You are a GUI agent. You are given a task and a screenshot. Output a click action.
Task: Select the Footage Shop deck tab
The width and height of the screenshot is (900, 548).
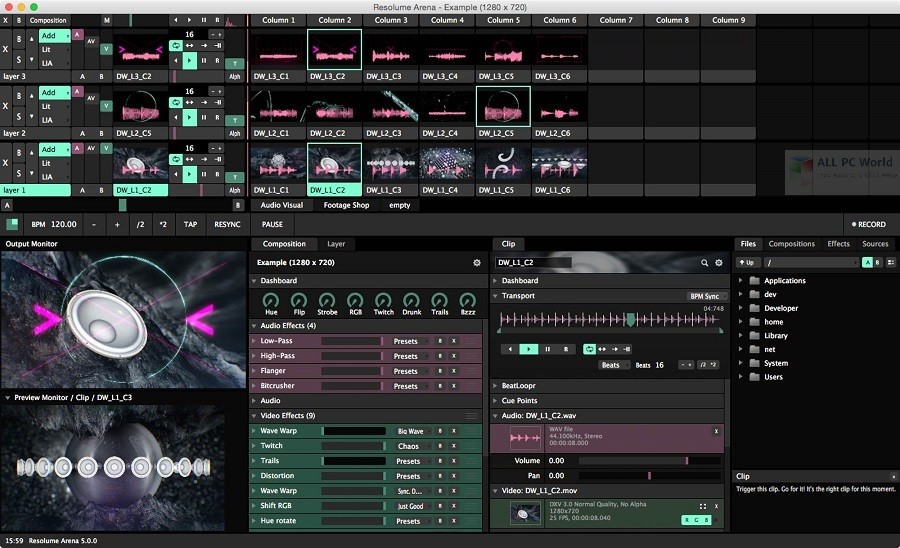346,205
